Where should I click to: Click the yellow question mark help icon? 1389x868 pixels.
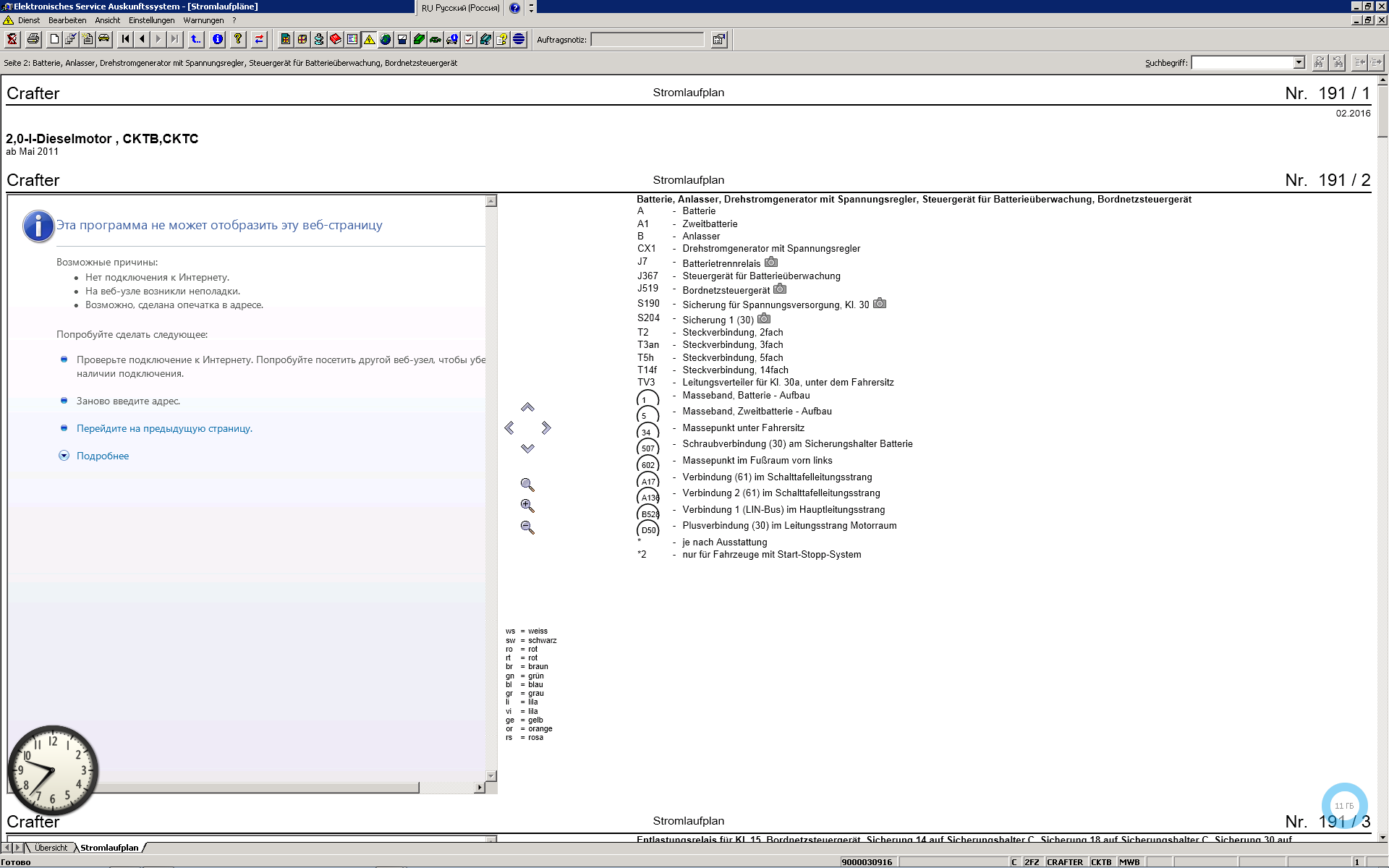238,39
